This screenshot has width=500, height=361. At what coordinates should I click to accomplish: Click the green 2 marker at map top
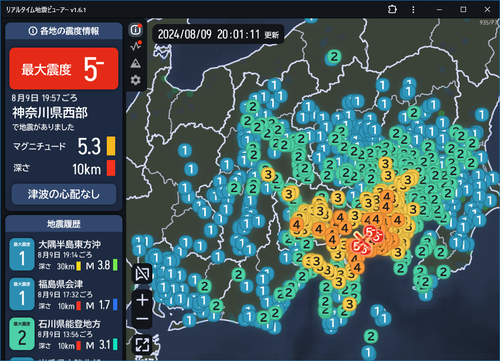click(x=334, y=57)
